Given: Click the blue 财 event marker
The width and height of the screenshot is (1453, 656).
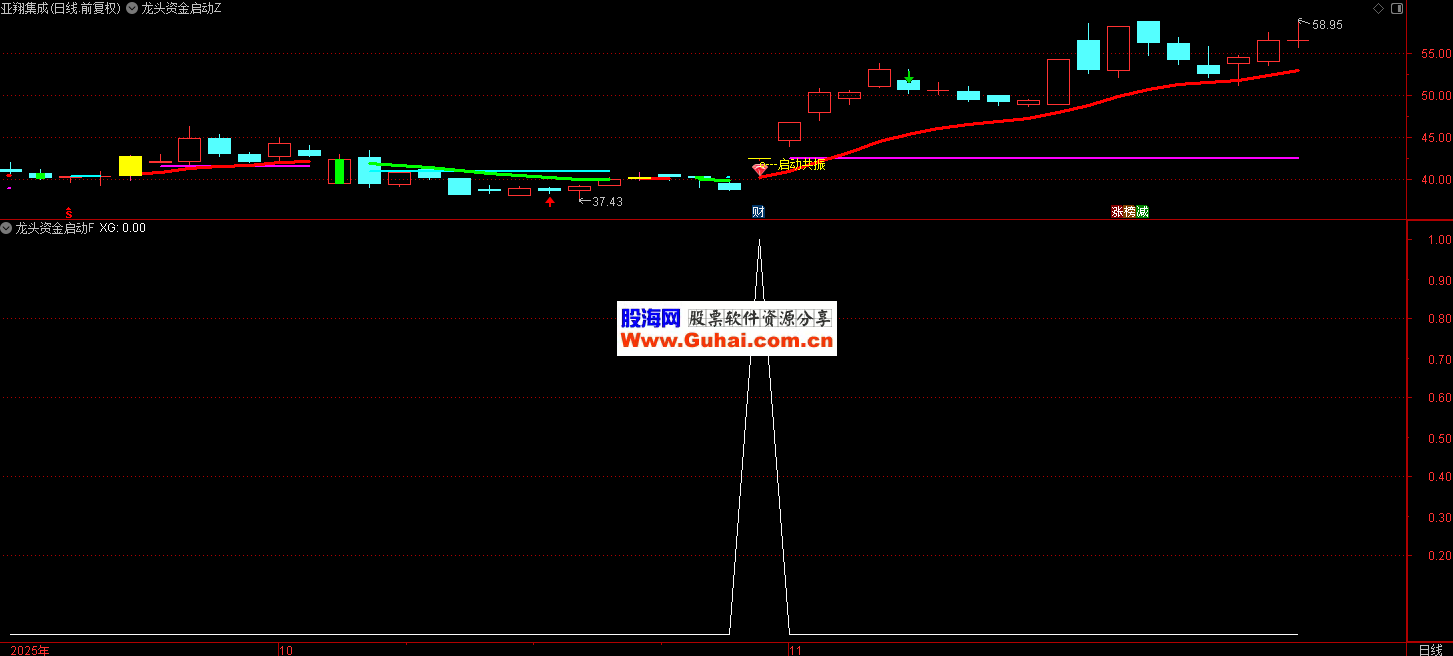Looking at the screenshot, I should click(x=759, y=212).
